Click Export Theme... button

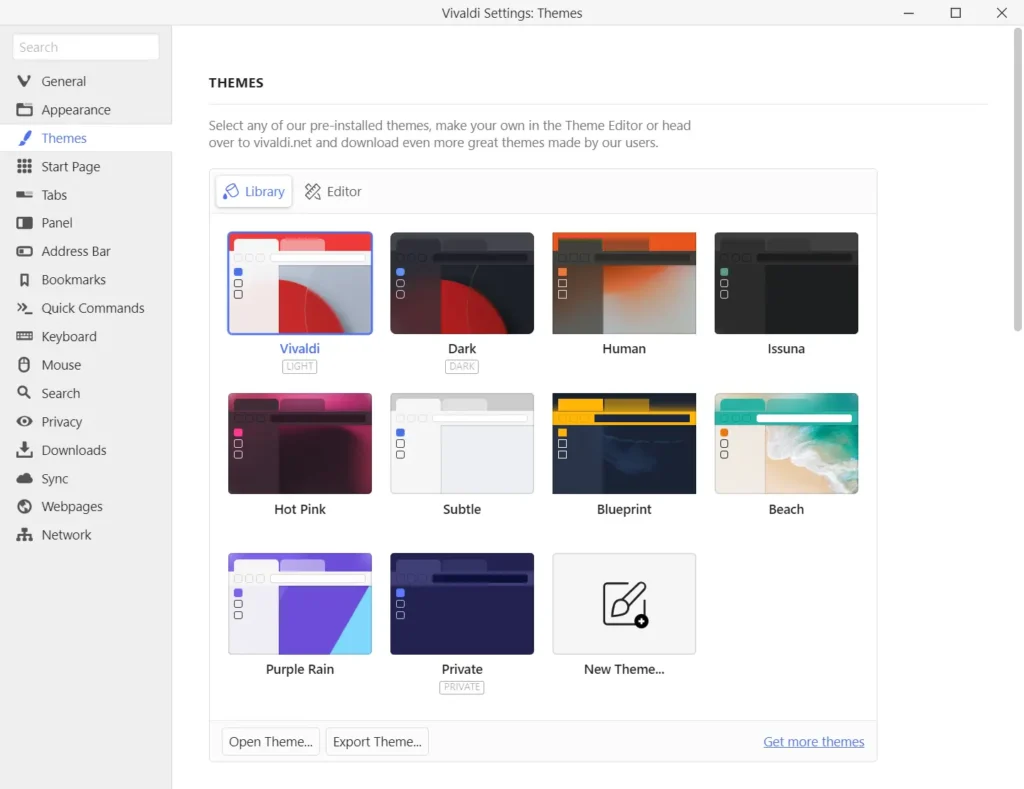pos(377,742)
